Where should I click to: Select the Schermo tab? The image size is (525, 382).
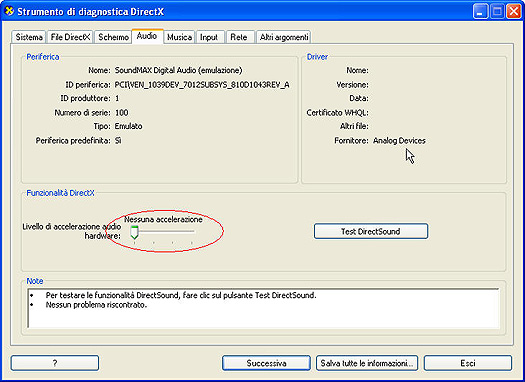(x=113, y=37)
